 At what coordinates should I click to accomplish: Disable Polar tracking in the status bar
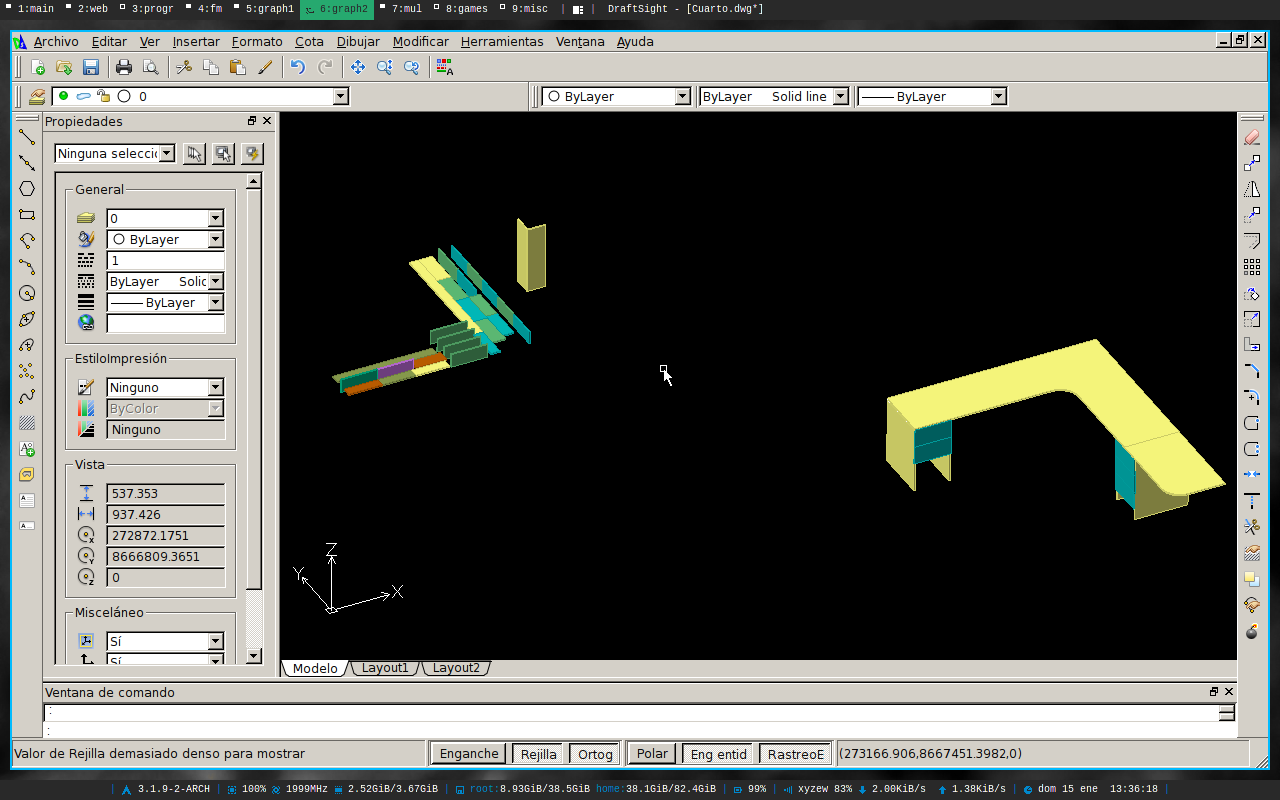pyautogui.click(x=651, y=753)
